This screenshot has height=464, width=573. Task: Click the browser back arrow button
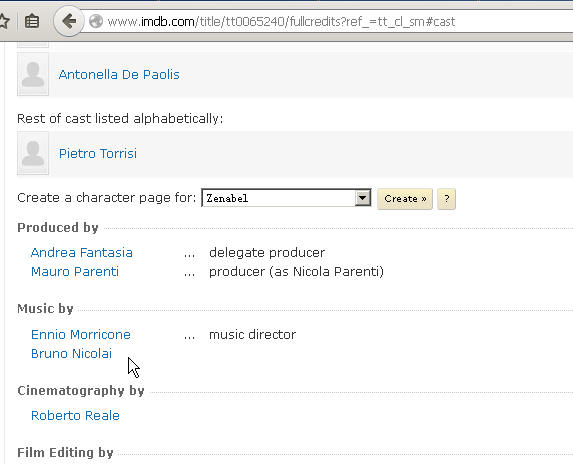point(69,21)
